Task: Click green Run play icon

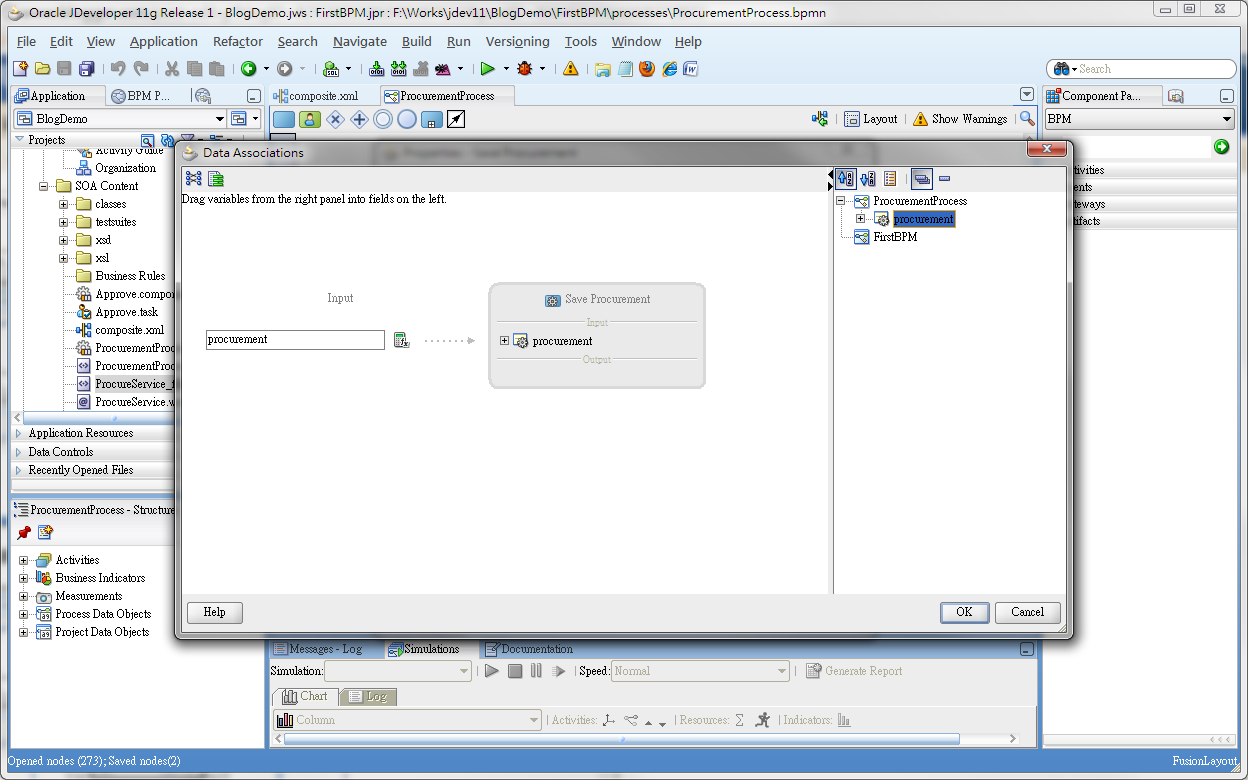Action: pyautogui.click(x=488, y=69)
